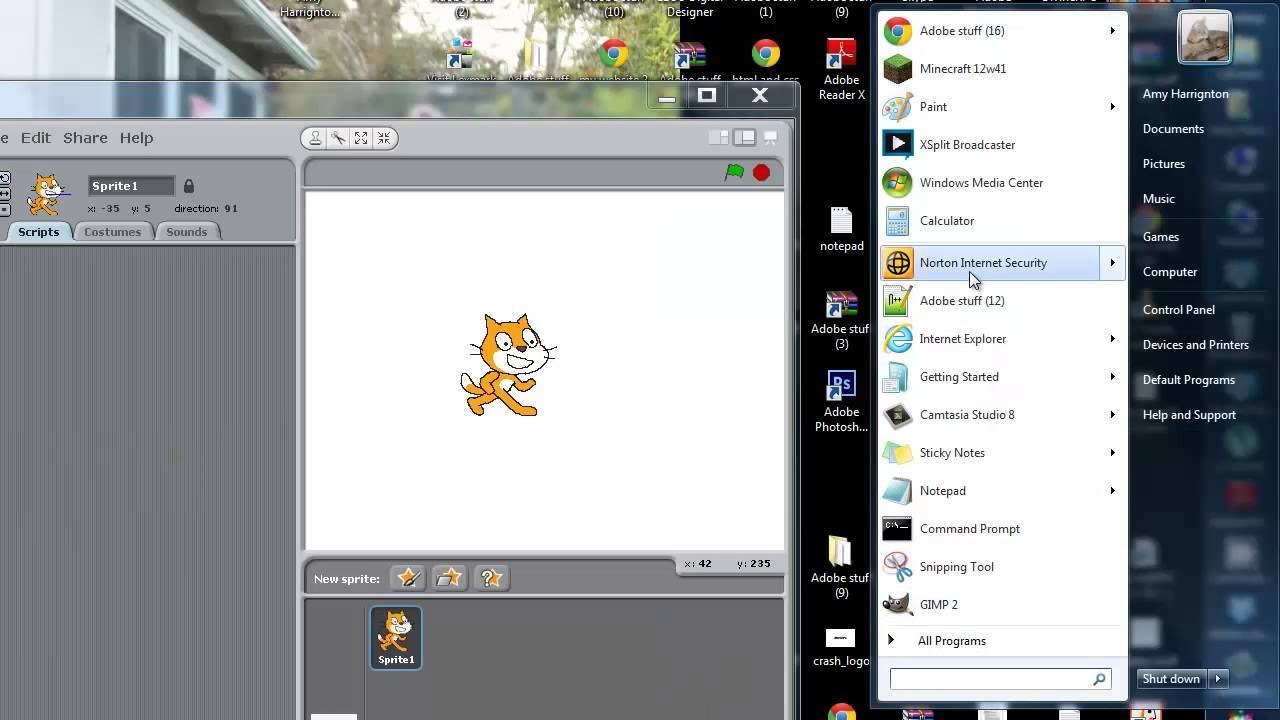Viewport: 1280px width, 720px height.
Task: Open Control Panel
Action: coord(1179,310)
